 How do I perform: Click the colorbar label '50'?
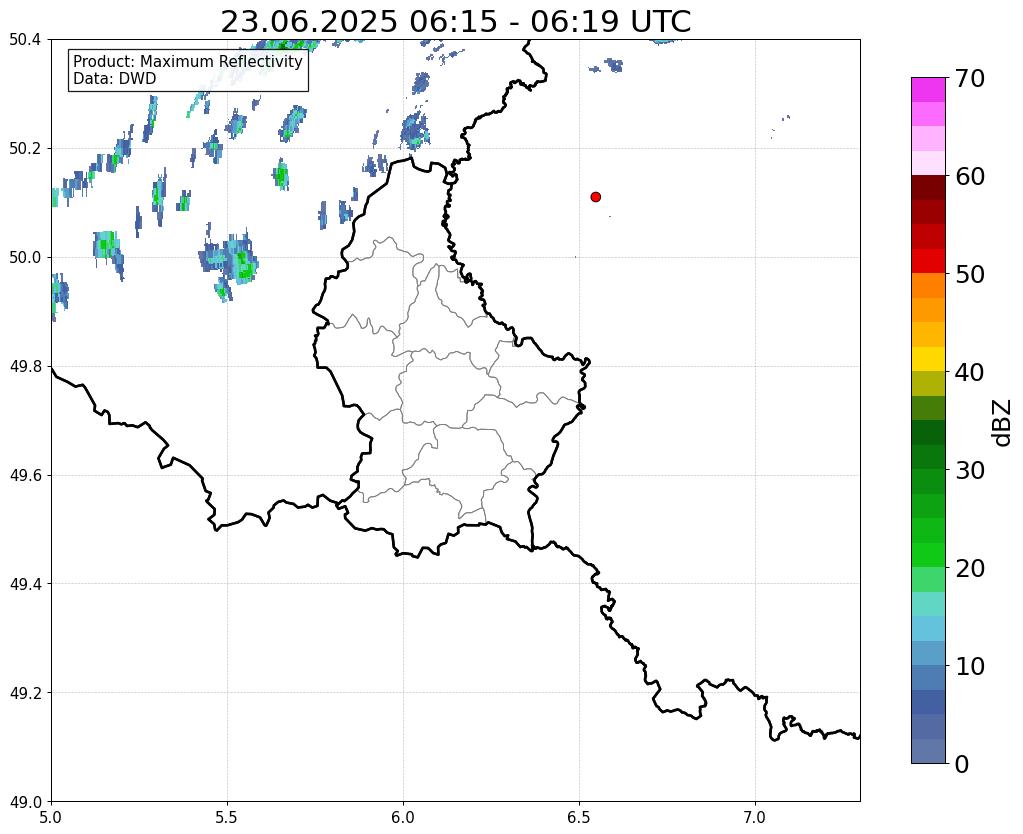pos(970,274)
